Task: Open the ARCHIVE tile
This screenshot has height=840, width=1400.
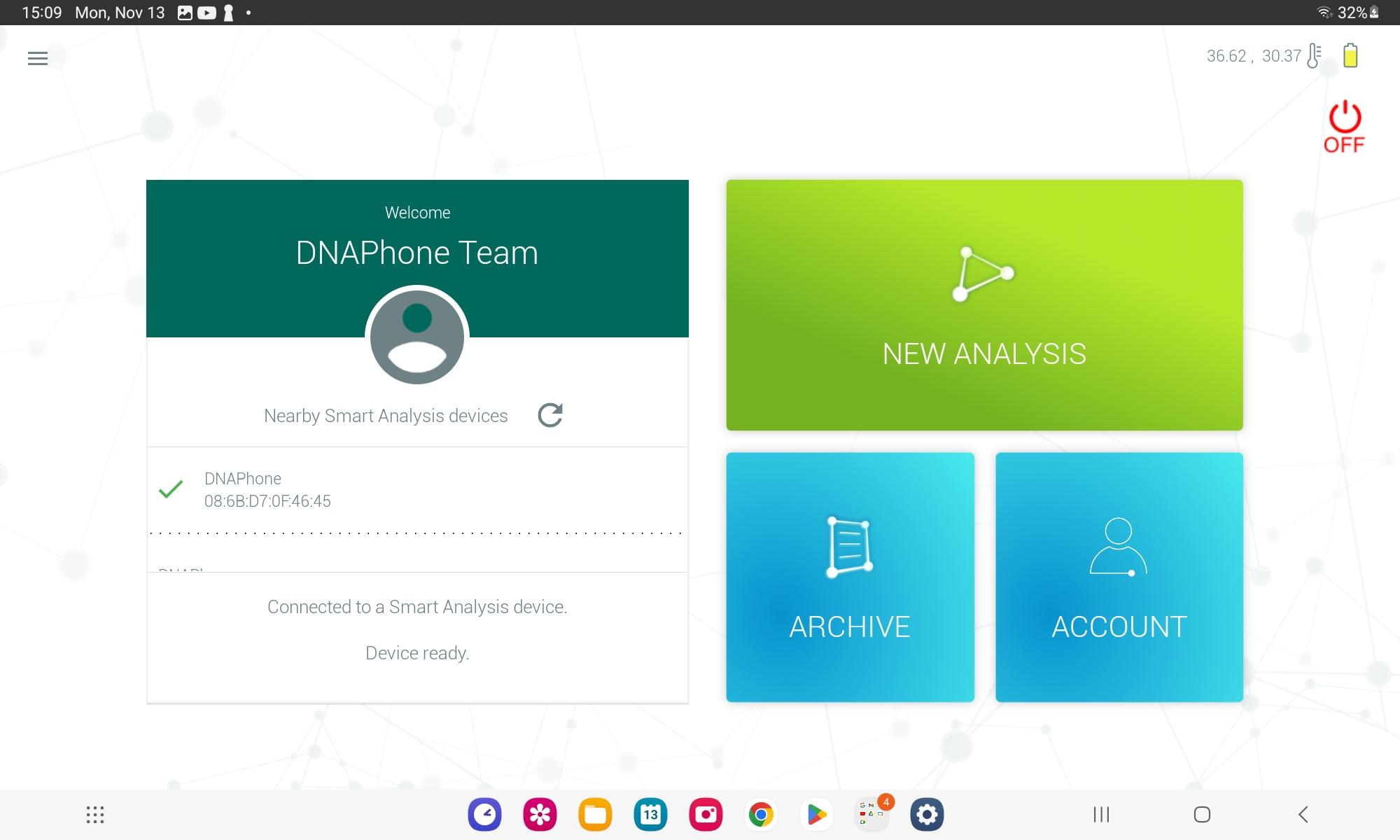Action: 850,577
